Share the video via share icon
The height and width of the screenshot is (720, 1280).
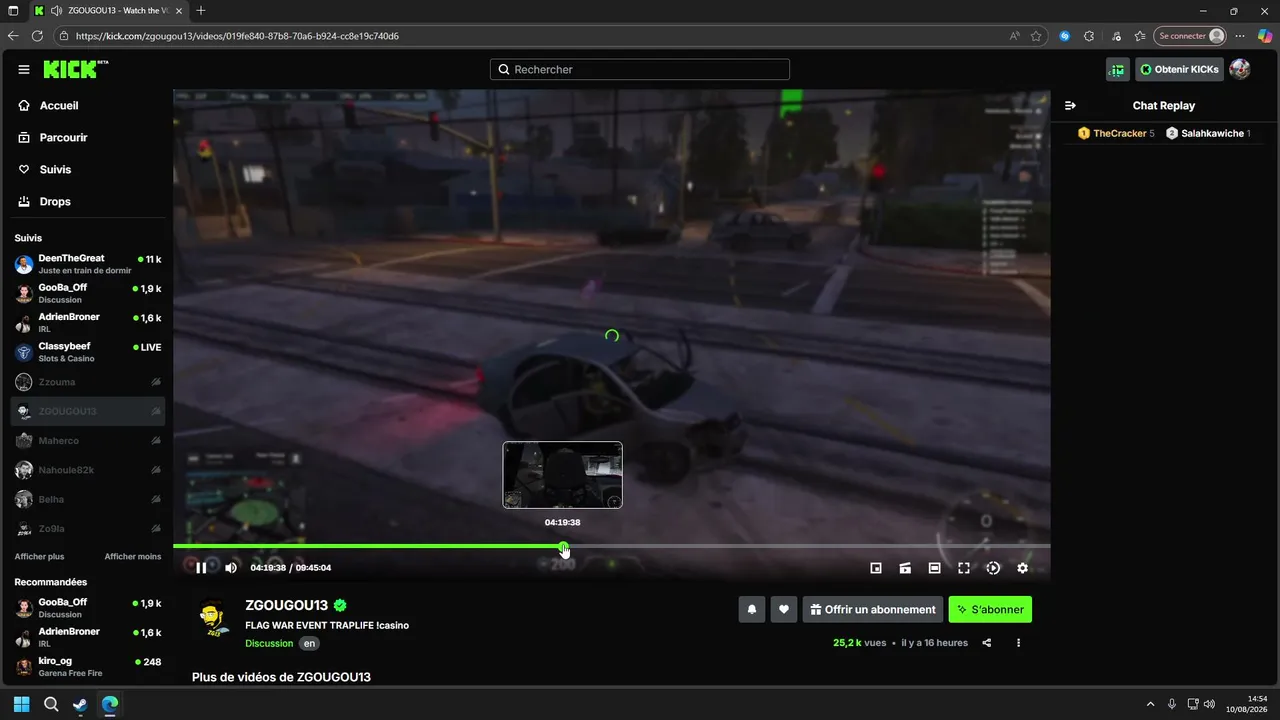tap(987, 643)
